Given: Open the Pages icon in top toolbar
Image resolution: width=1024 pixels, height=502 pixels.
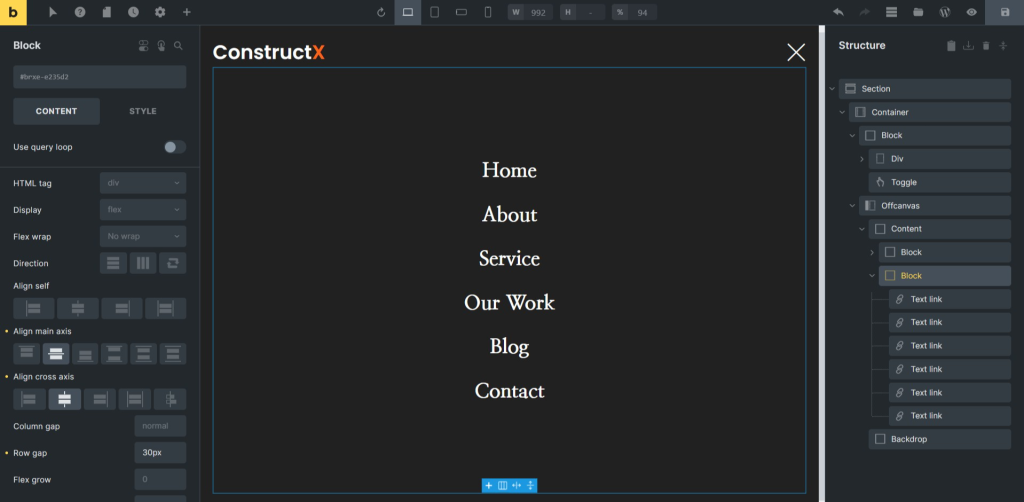Looking at the screenshot, I should tap(106, 12).
